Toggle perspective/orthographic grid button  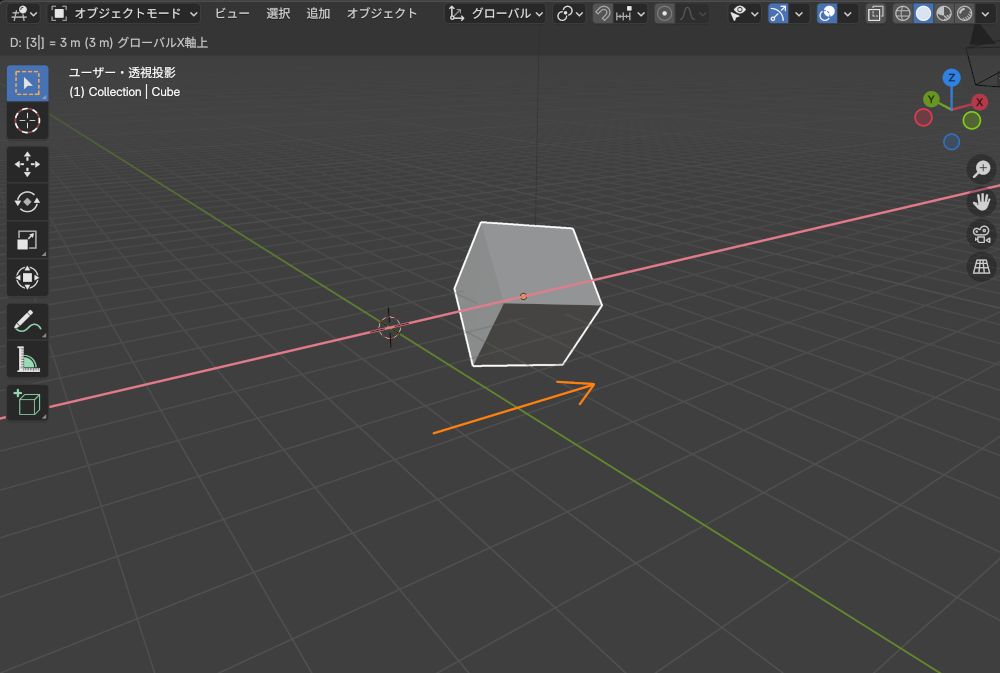(x=982, y=267)
